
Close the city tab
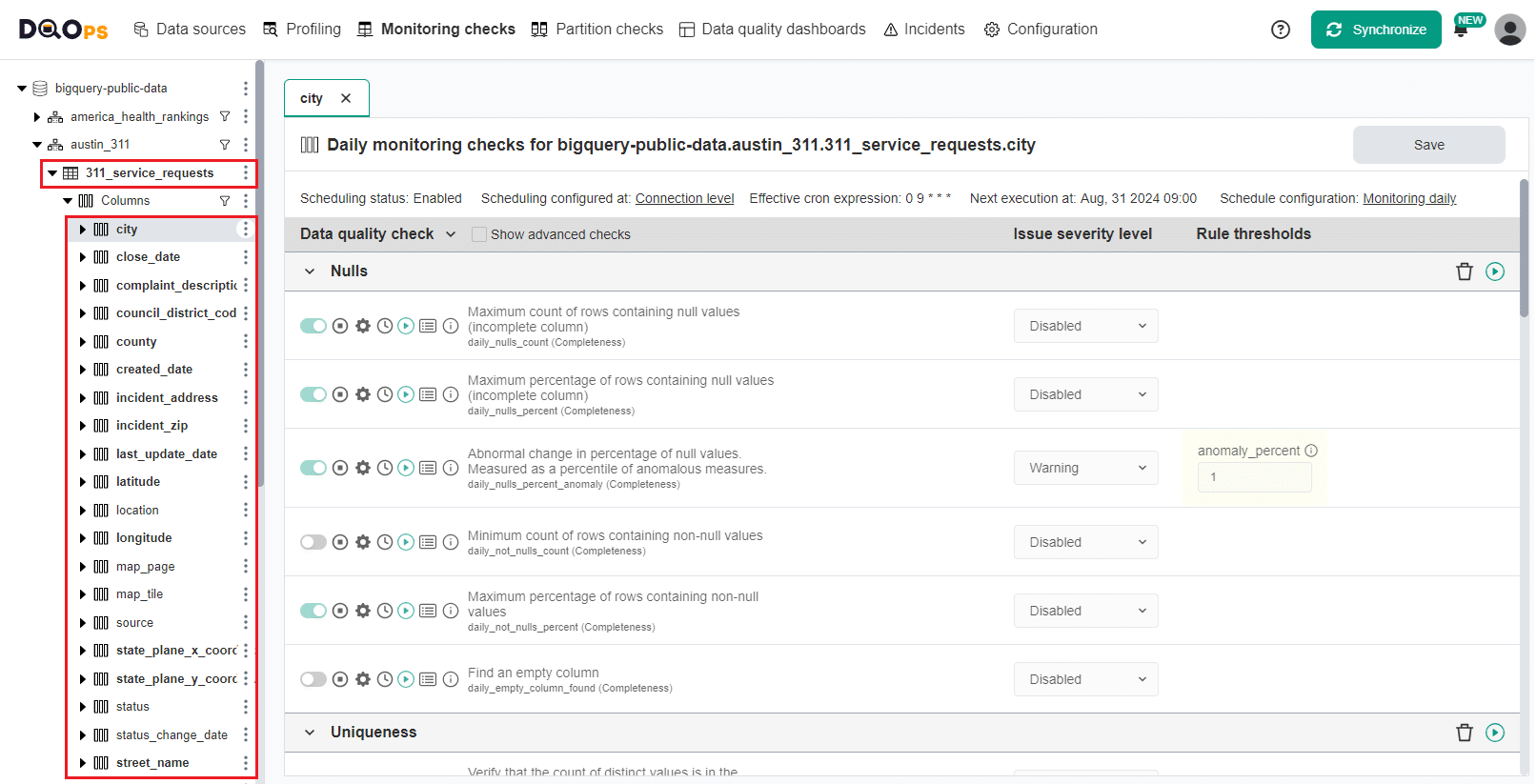pos(346,98)
